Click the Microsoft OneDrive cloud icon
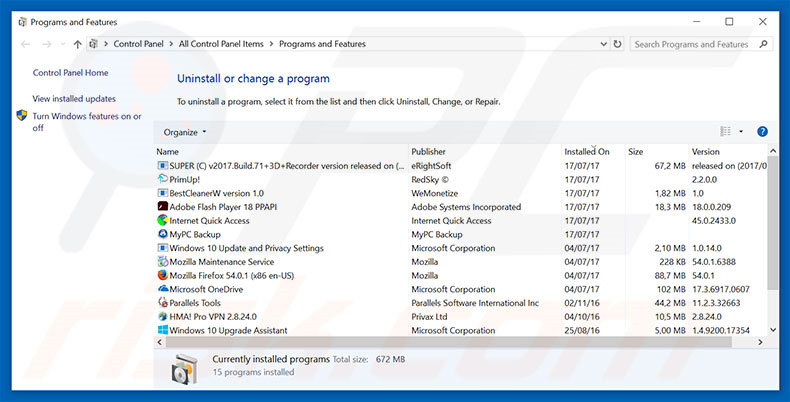The width and height of the screenshot is (790, 402). tap(162, 289)
